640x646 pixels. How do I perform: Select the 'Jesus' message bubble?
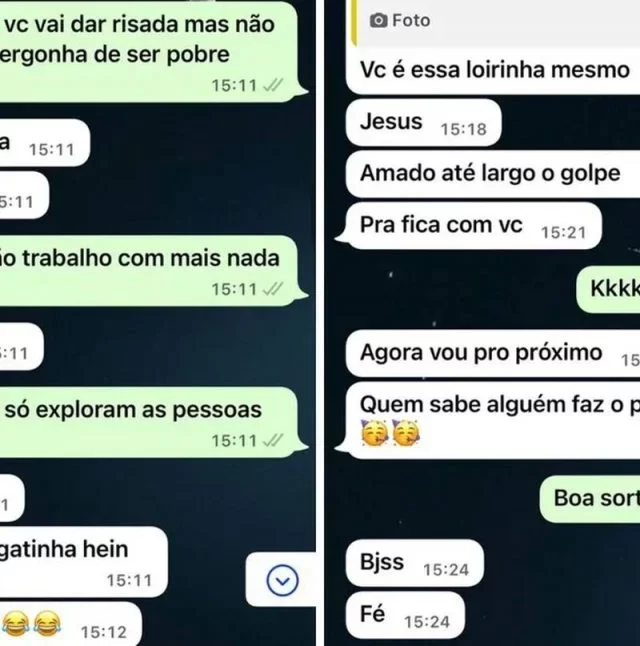point(424,122)
